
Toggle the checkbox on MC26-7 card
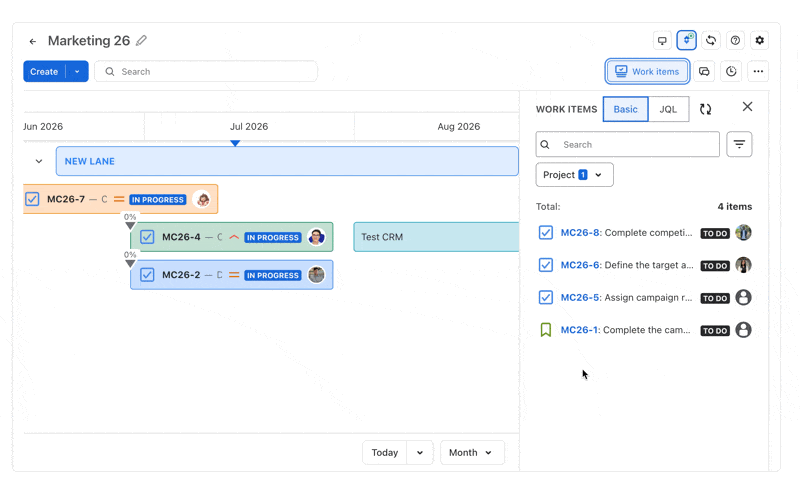point(32,199)
